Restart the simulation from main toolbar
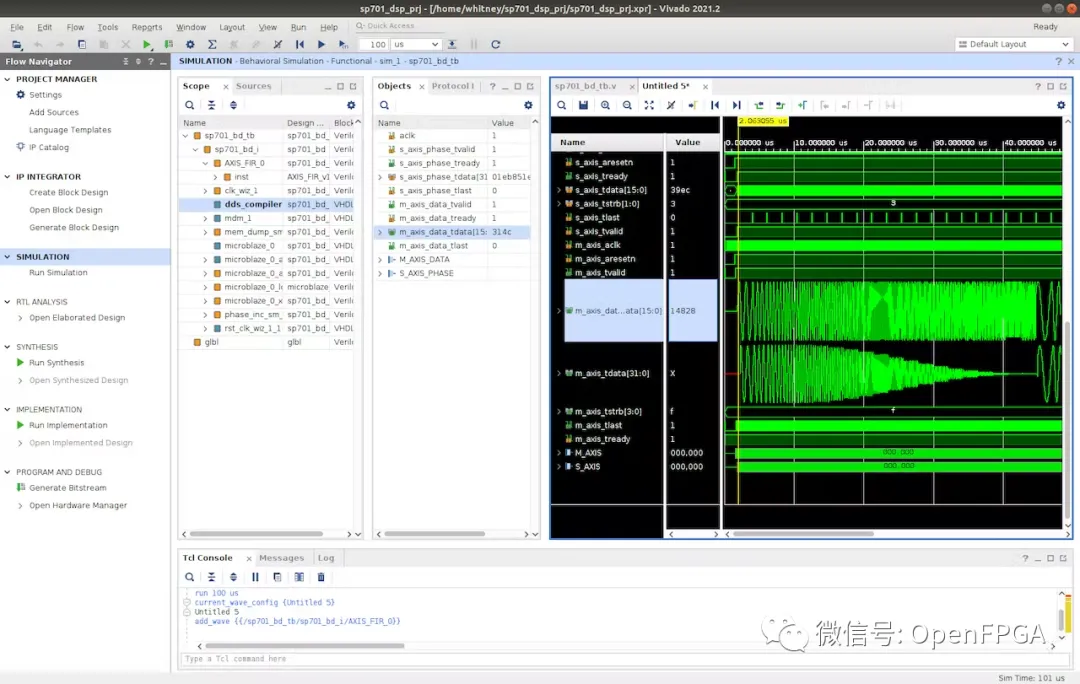Image resolution: width=1080 pixels, height=684 pixels. [300, 44]
